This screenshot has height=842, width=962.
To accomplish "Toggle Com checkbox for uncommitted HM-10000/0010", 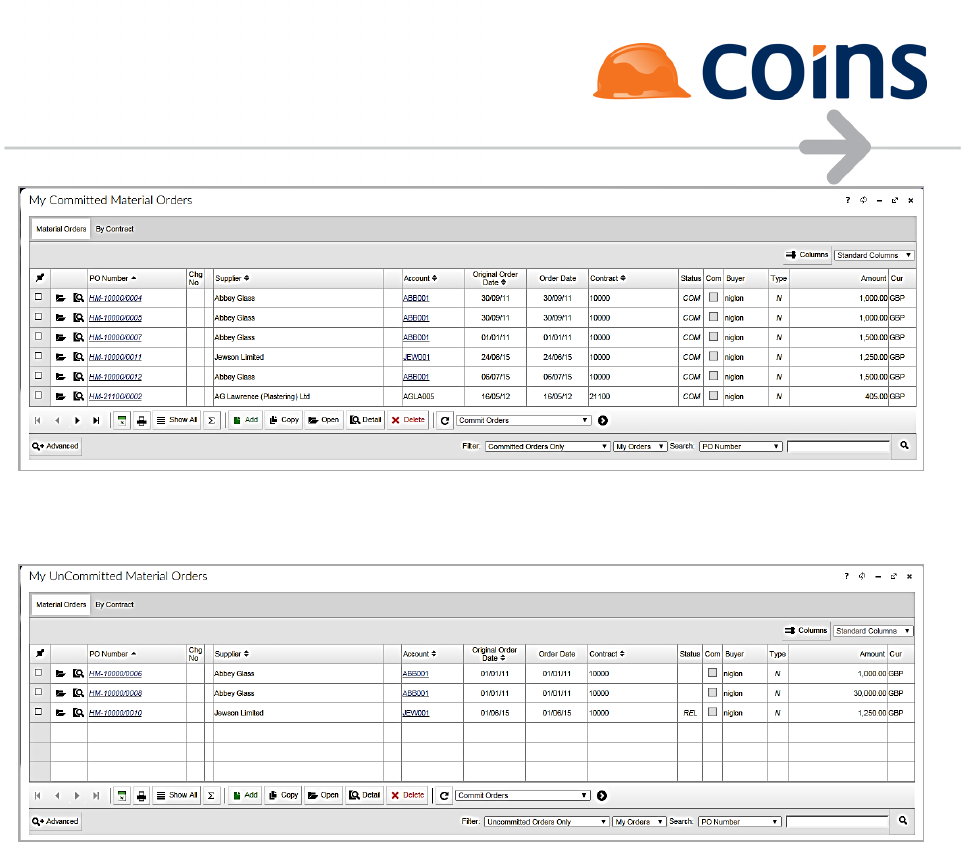I will click(712, 712).
